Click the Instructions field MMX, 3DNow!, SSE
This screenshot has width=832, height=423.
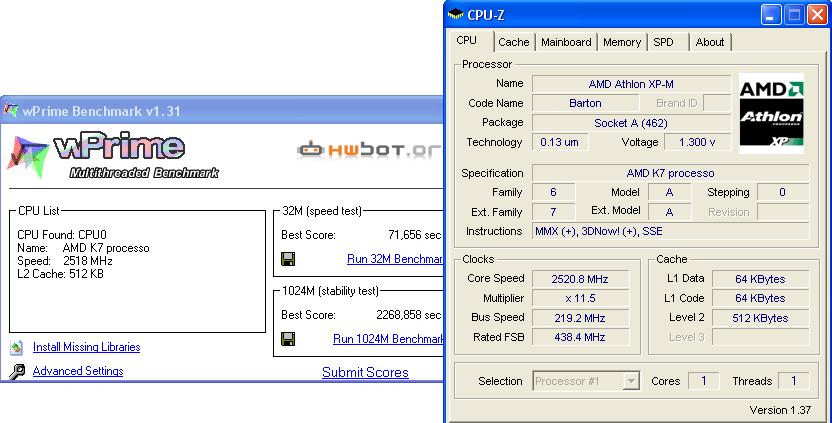(x=671, y=231)
